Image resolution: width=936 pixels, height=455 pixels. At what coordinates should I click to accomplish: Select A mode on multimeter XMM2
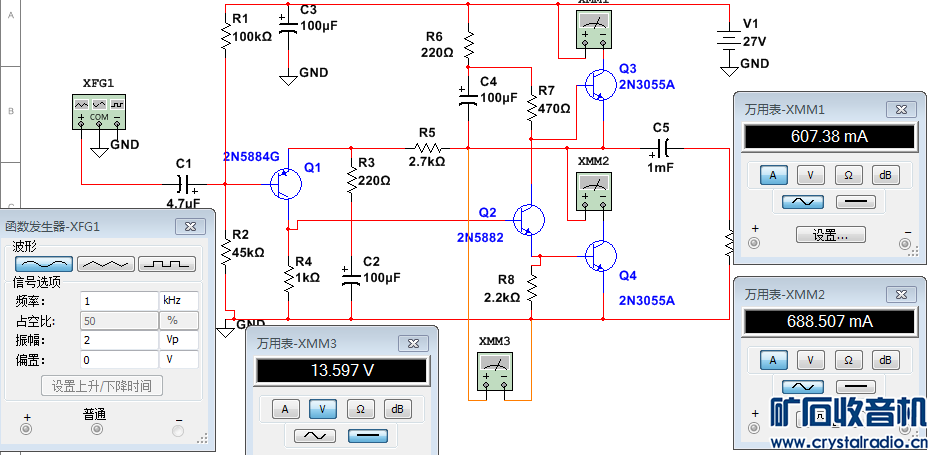tap(774, 360)
